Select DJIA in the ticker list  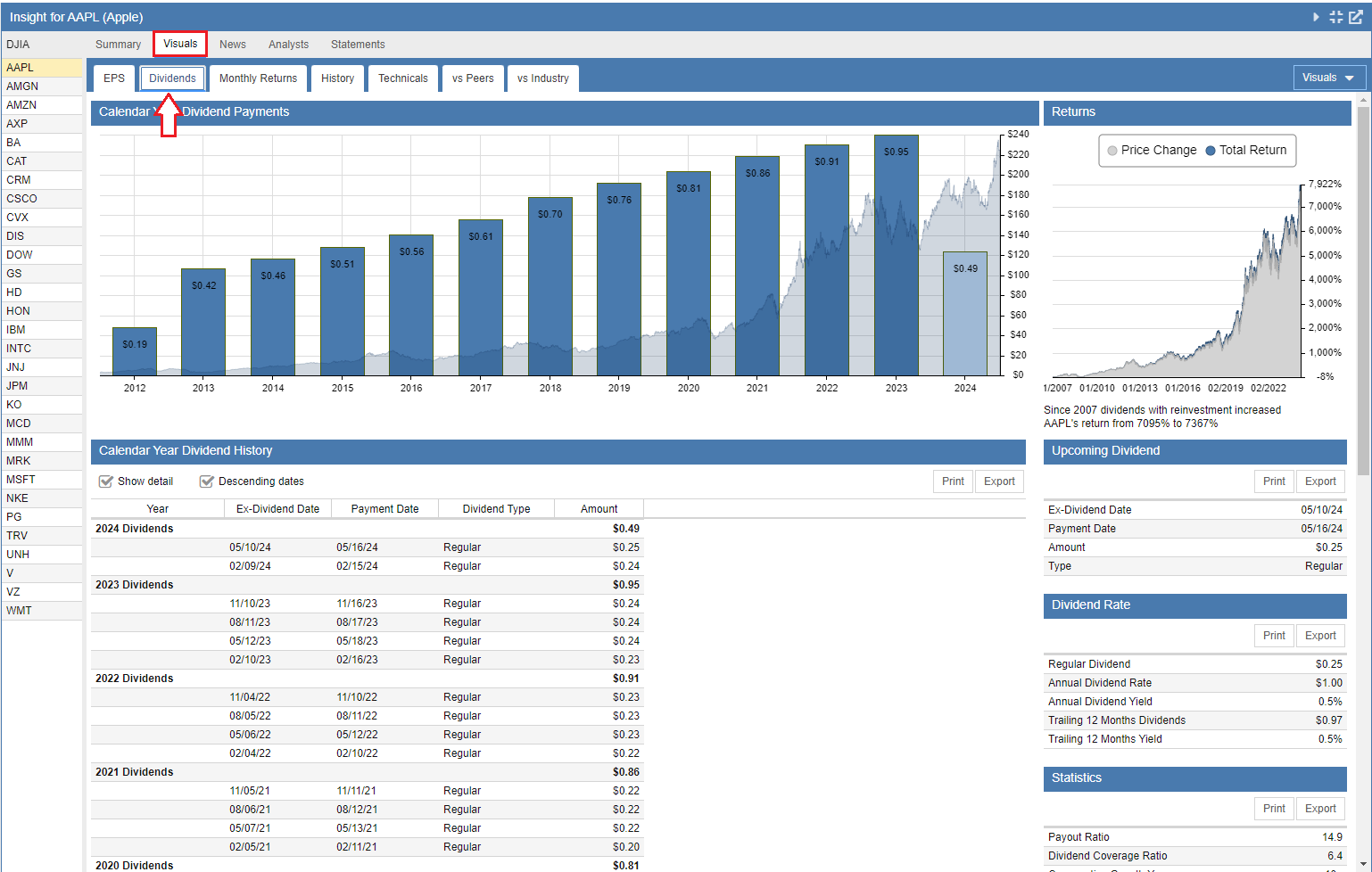coord(42,45)
